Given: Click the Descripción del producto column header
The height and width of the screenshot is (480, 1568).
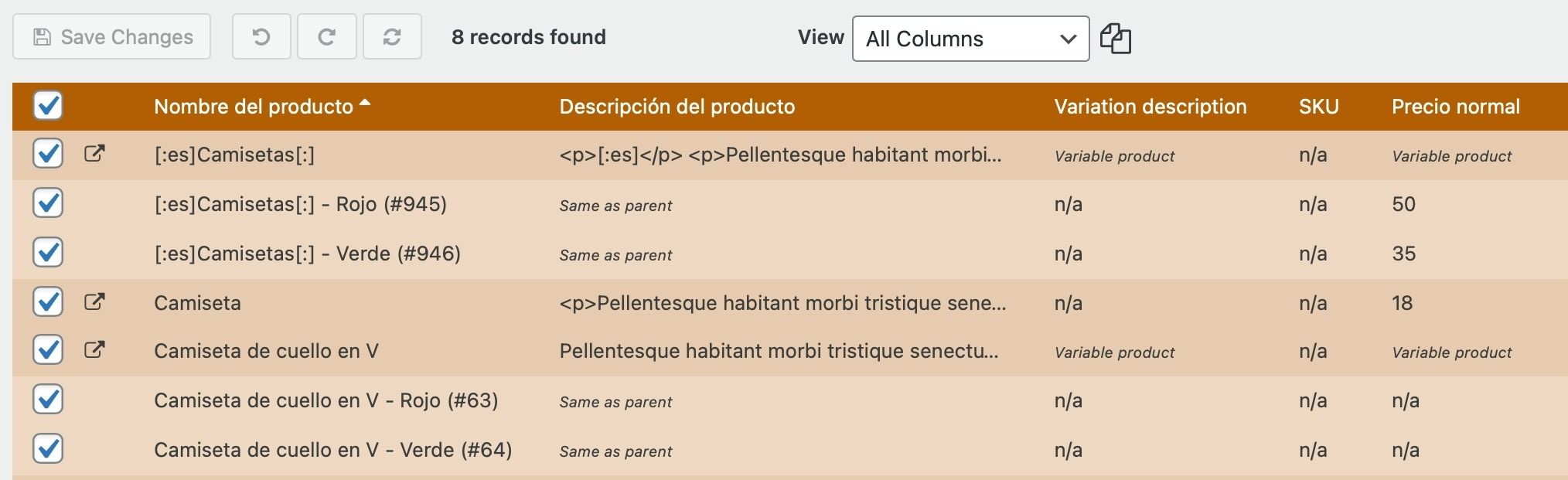Looking at the screenshot, I should pyautogui.click(x=677, y=107).
